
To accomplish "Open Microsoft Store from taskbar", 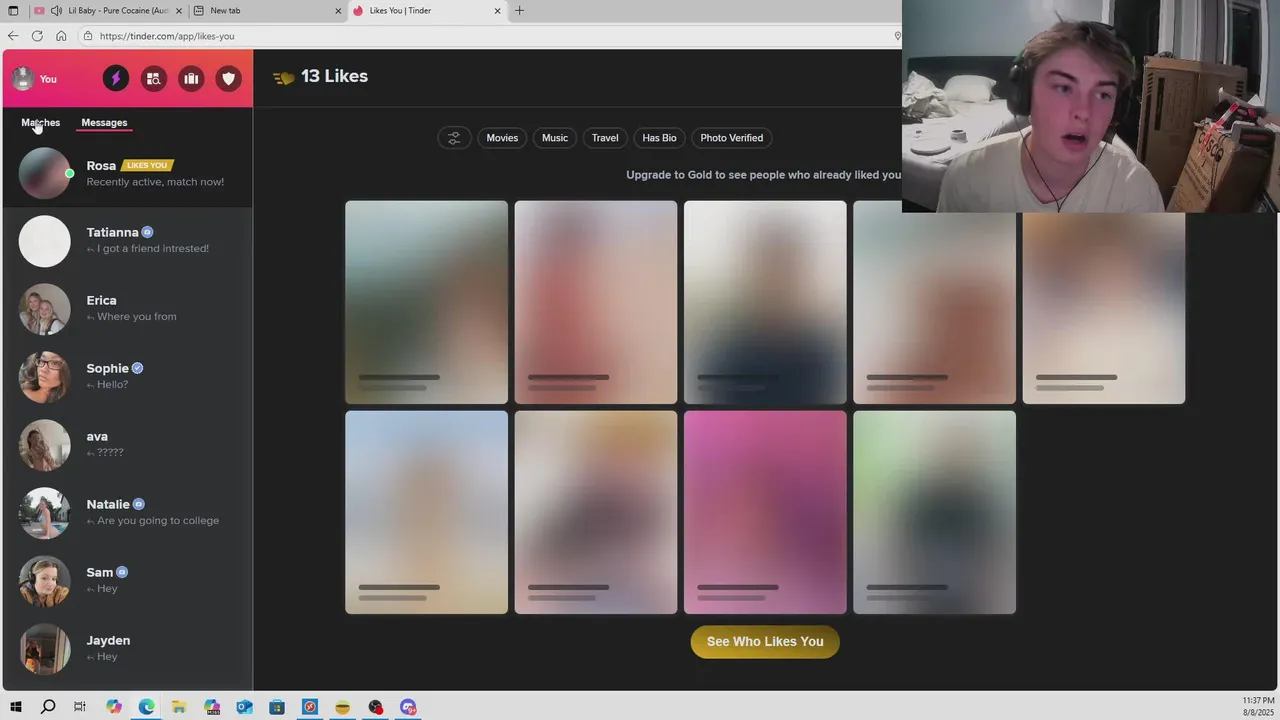I will tap(277, 707).
